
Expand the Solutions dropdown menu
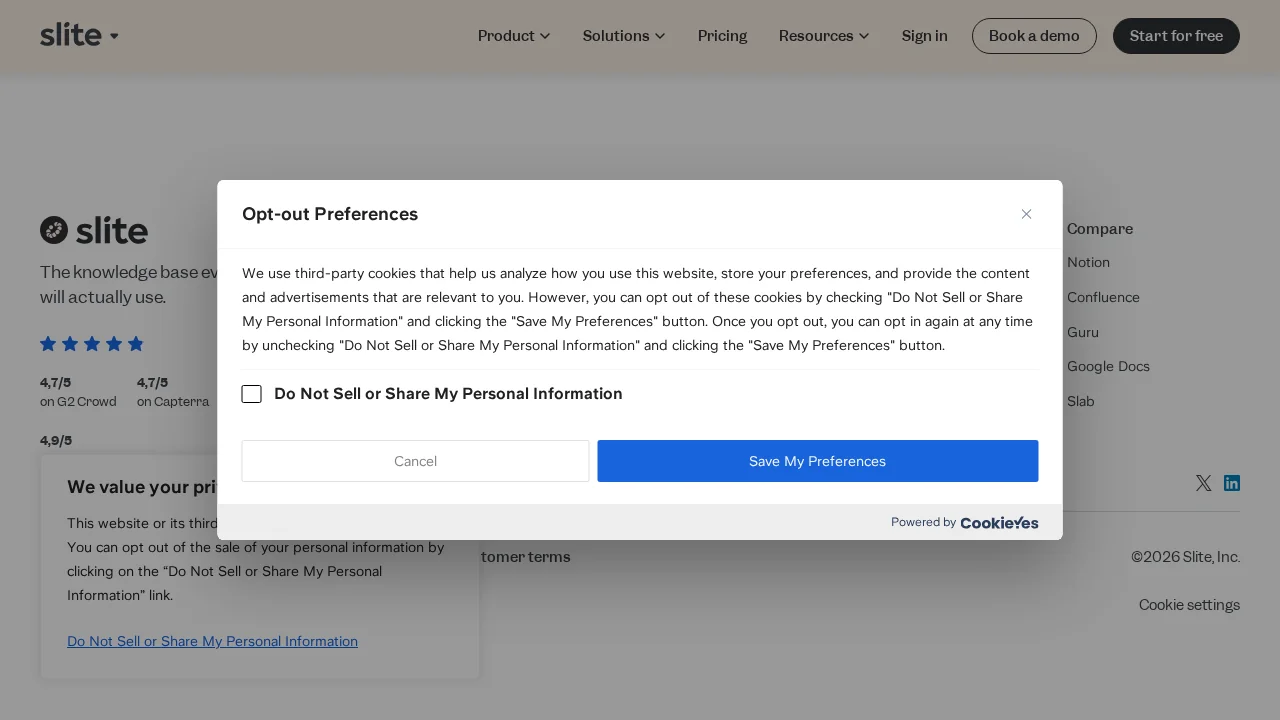click(x=624, y=36)
